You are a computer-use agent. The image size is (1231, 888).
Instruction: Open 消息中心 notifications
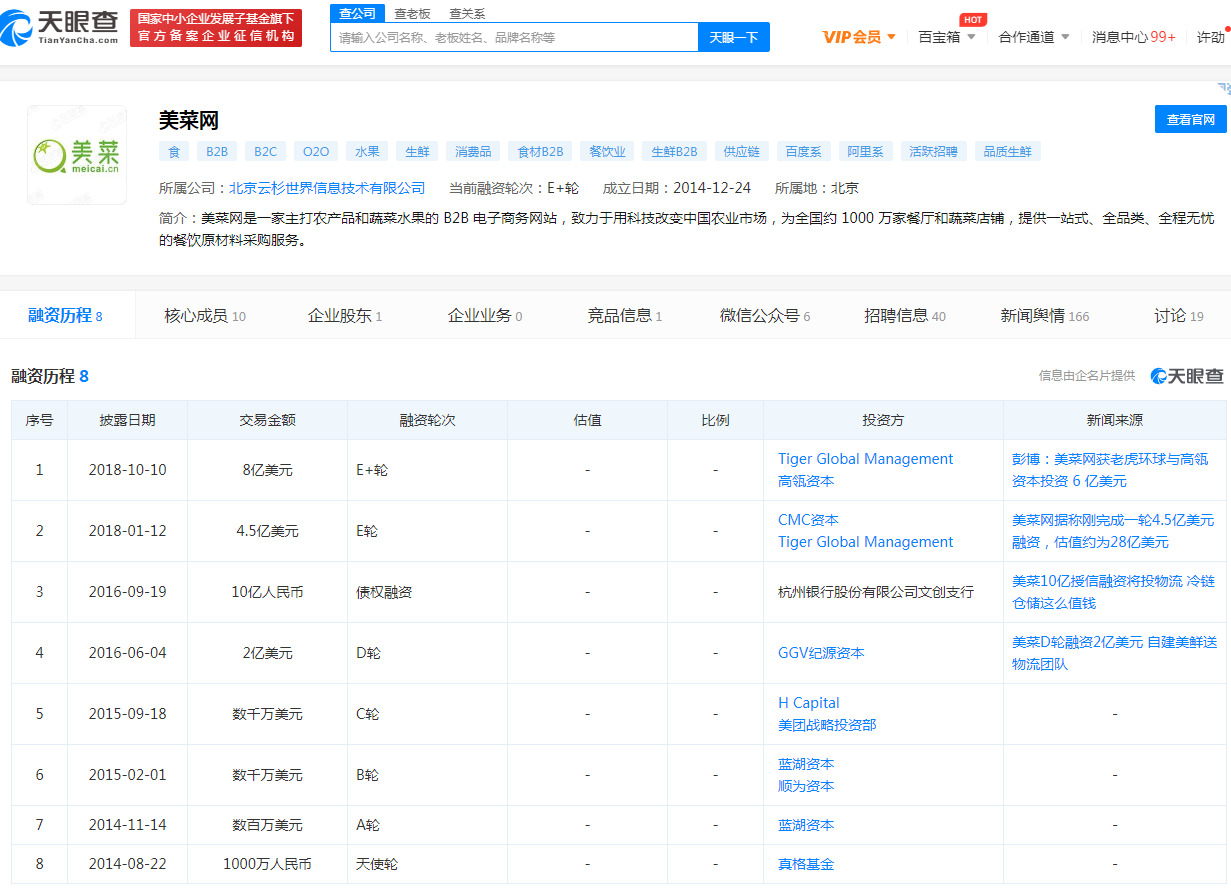(1133, 37)
